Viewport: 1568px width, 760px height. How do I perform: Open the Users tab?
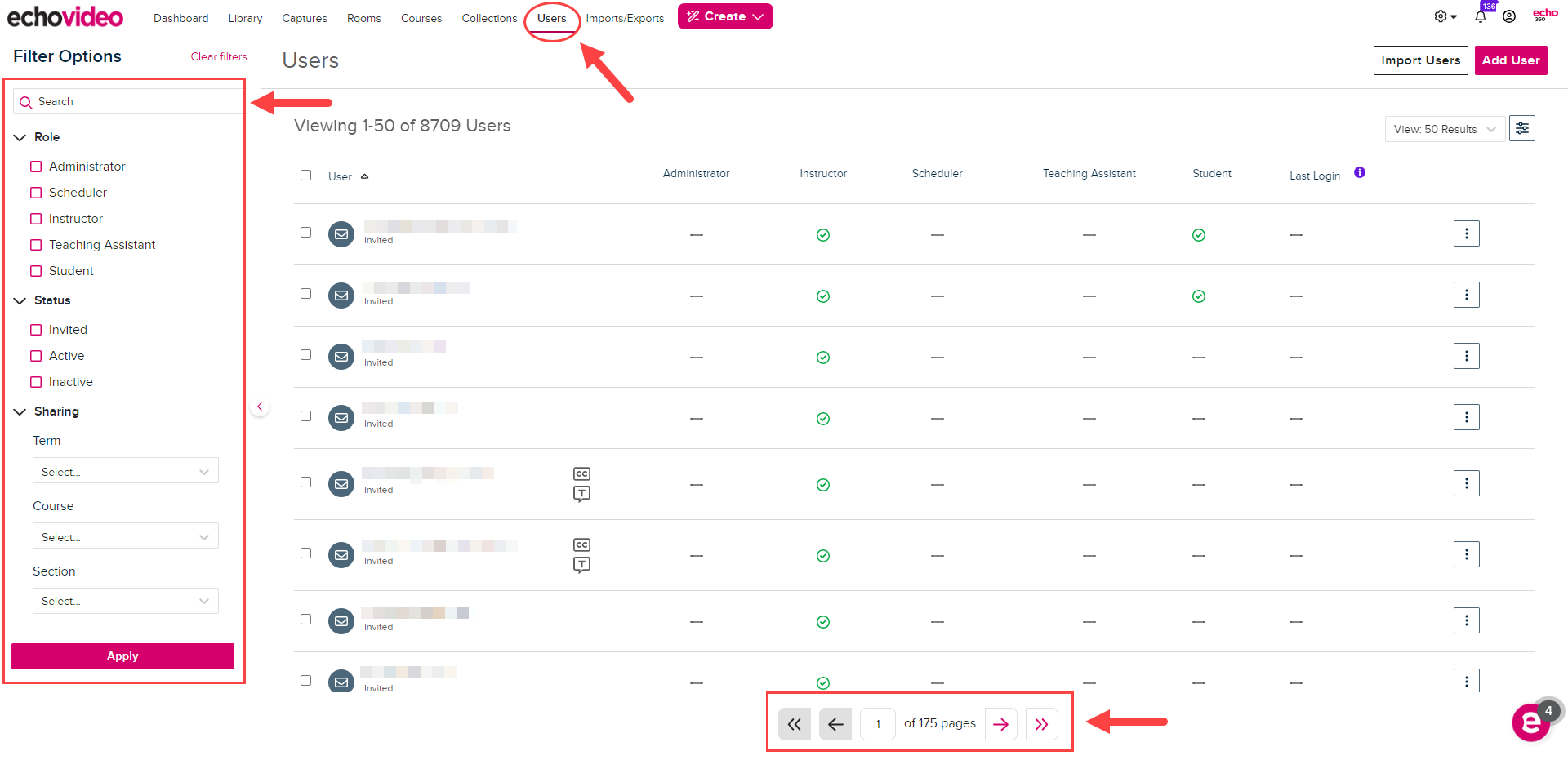coord(552,18)
